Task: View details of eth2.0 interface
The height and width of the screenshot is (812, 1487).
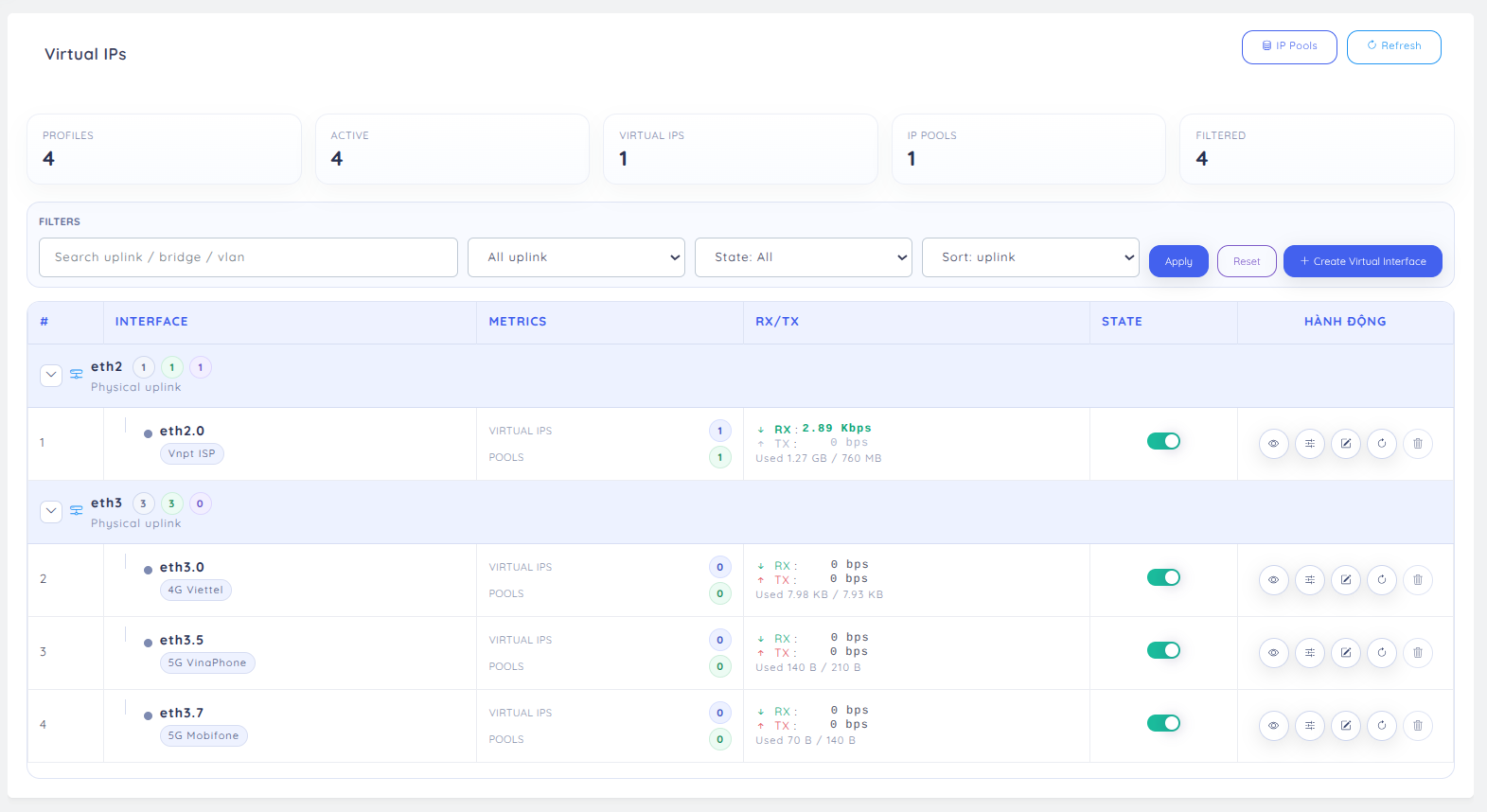Action: pos(1273,443)
